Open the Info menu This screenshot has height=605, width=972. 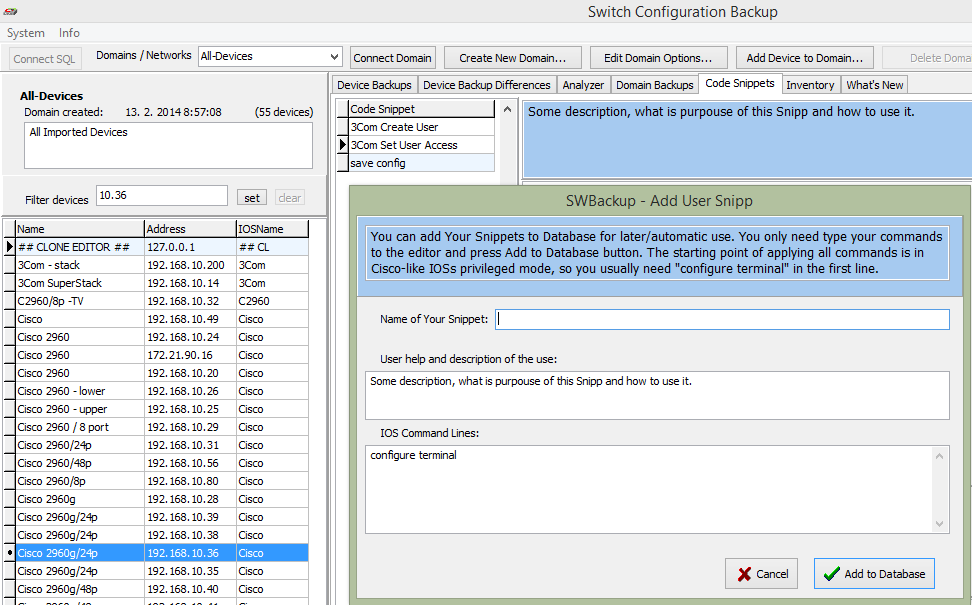(x=69, y=33)
